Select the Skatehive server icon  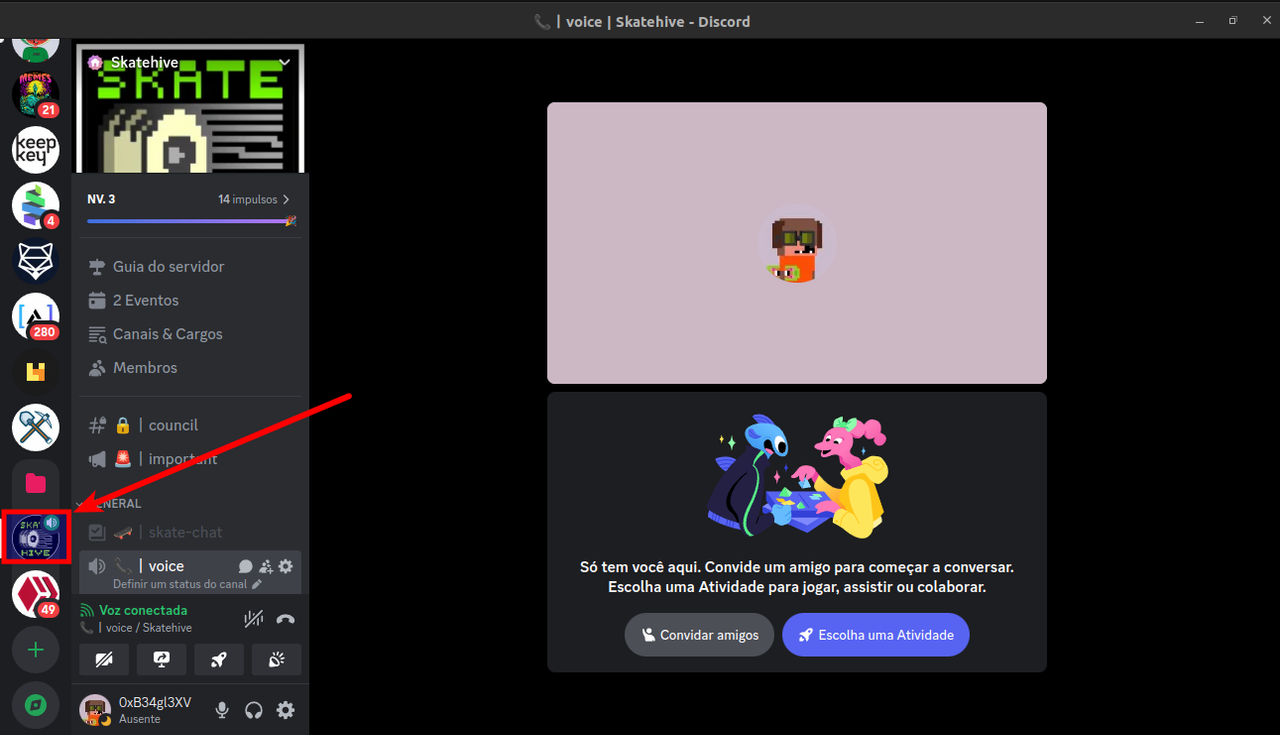tap(35, 537)
